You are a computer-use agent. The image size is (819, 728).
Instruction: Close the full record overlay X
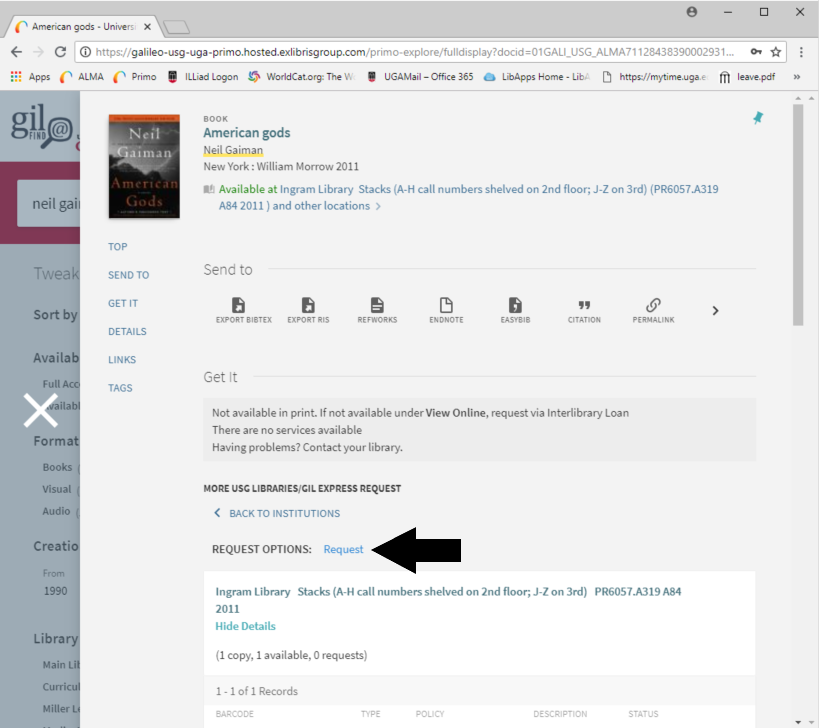pyautogui.click(x=40, y=410)
